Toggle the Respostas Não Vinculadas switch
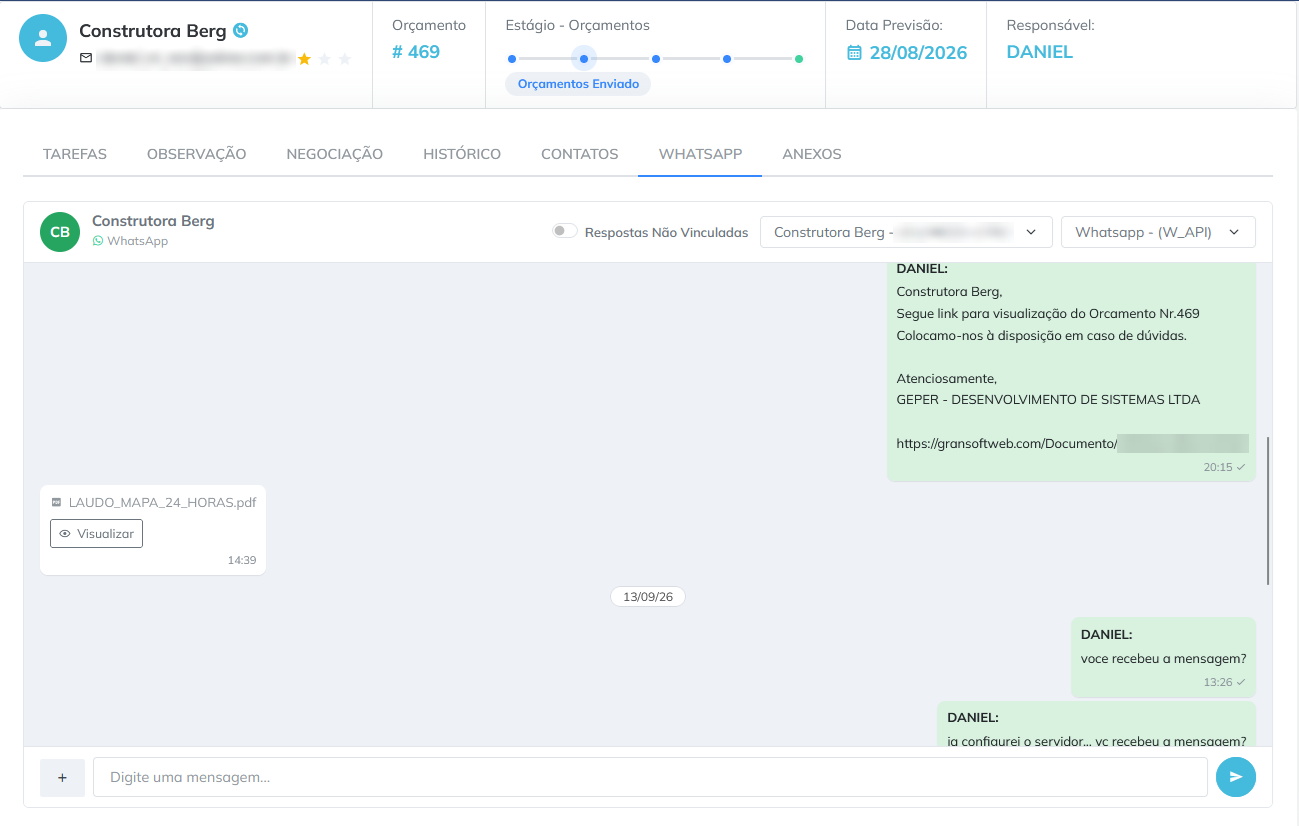The image size is (1299, 826). pyautogui.click(x=565, y=231)
